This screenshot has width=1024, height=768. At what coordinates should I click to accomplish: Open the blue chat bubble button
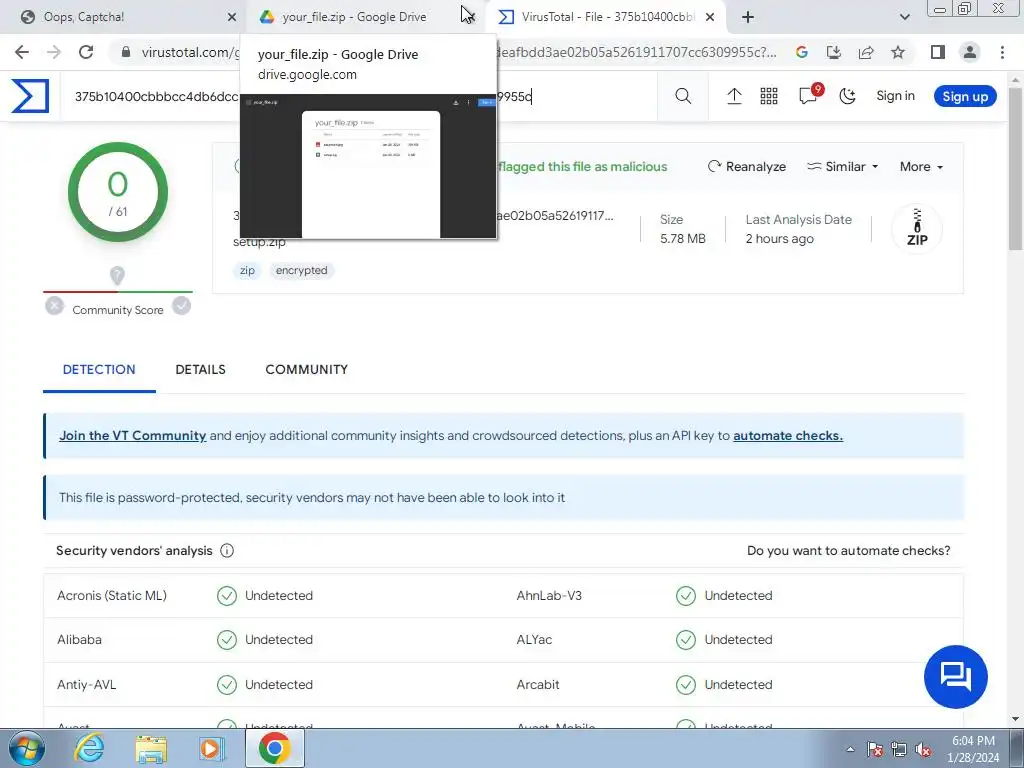click(955, 677)
